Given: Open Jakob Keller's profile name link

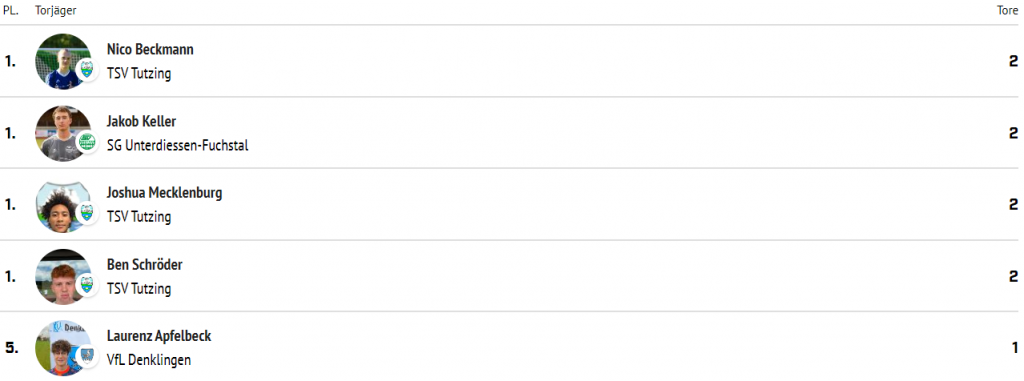Looking at the screenshot, I should coord(142,122).
